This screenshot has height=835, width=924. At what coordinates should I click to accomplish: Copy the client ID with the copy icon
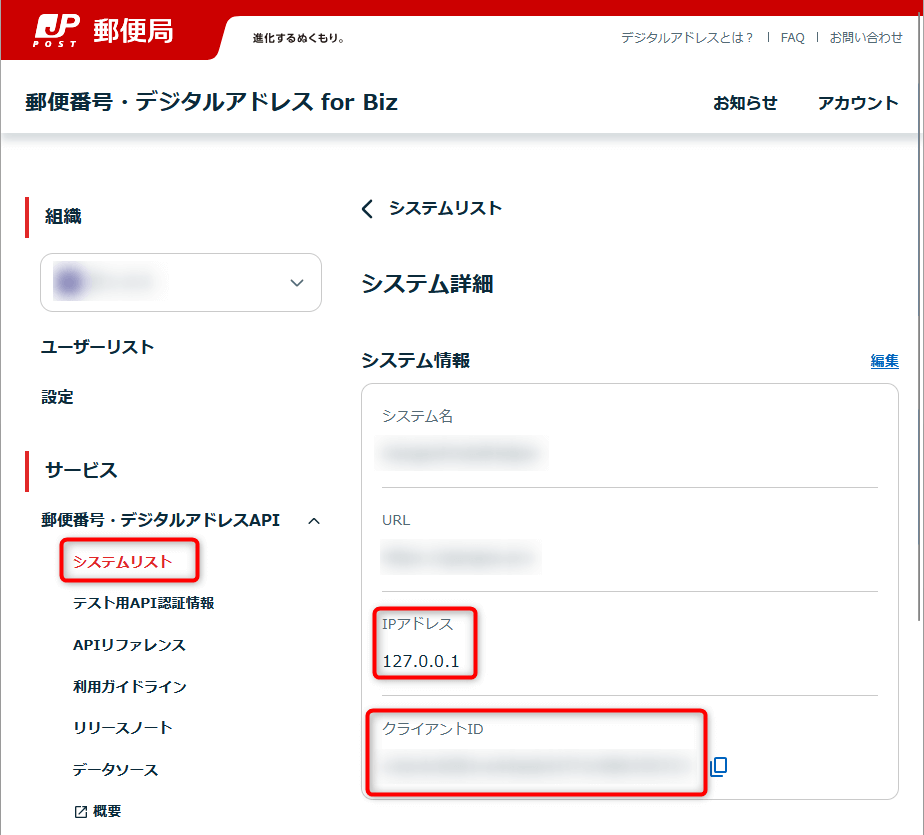[x=718, y=767]
